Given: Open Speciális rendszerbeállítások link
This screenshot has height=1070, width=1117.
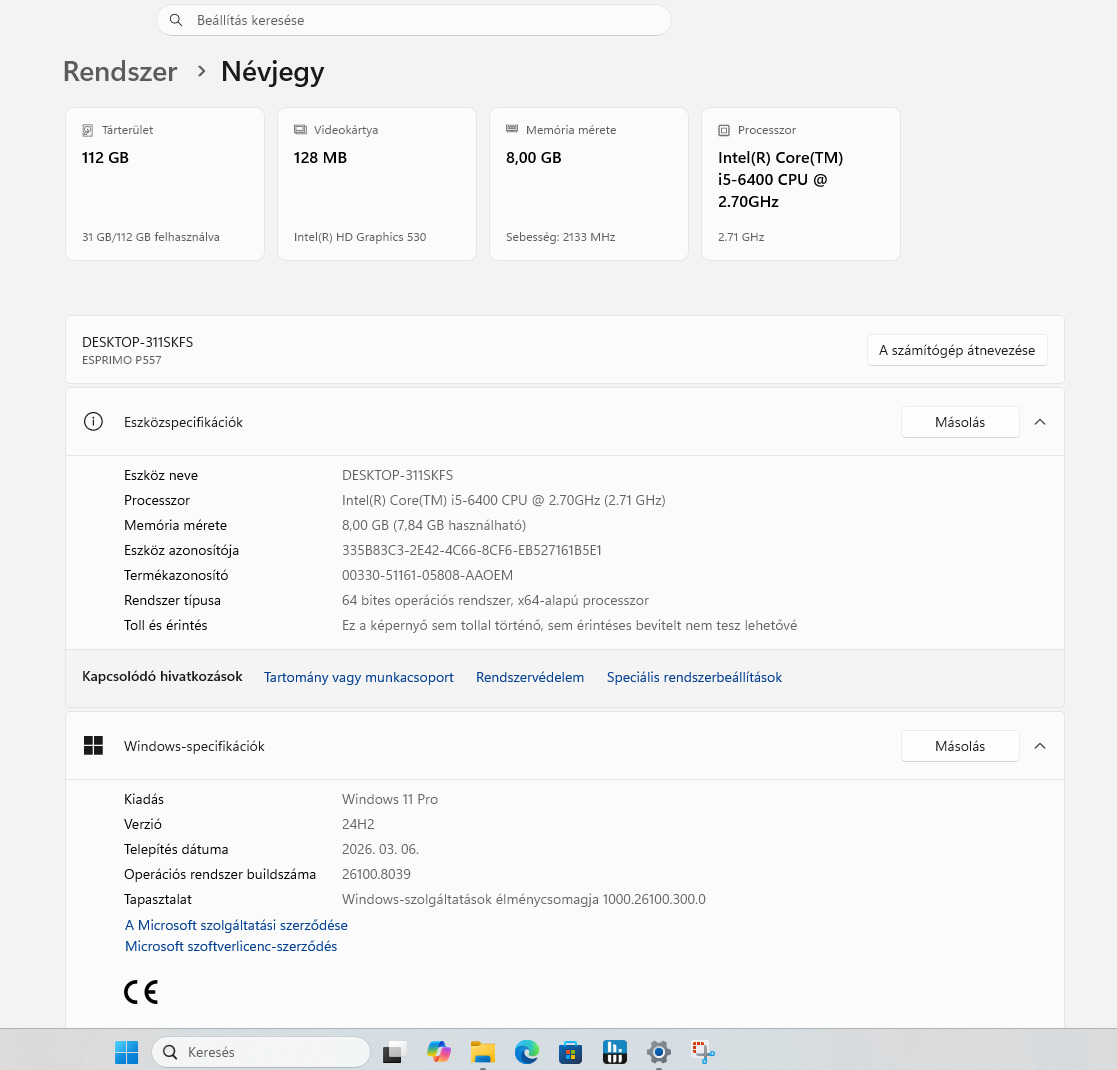Looking at the screenshot, I should (694, 677).
